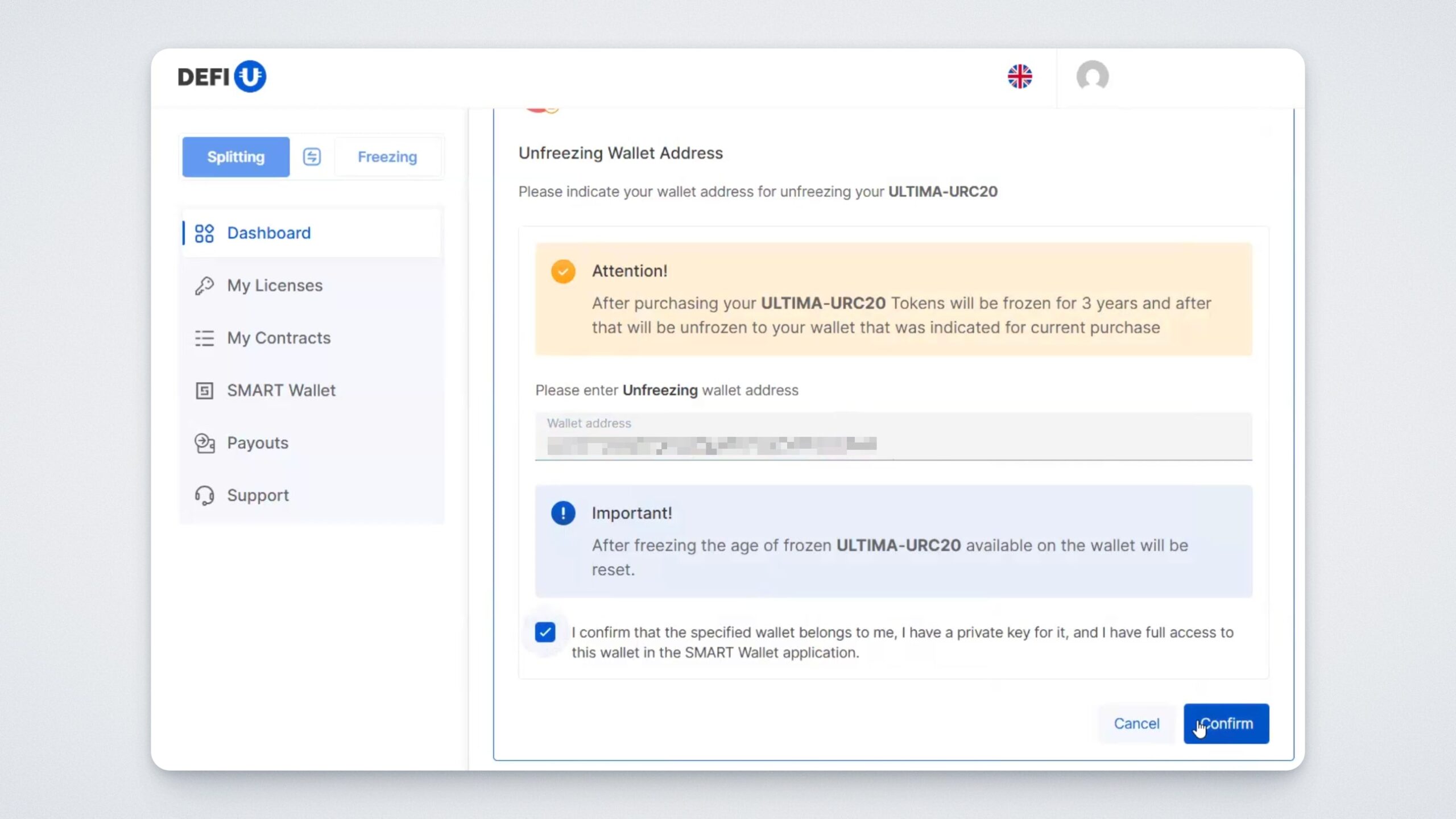This screenshot has height=819, width=1456.
Task: Switch to the Freezing tab
Action: tap(387, 157)
